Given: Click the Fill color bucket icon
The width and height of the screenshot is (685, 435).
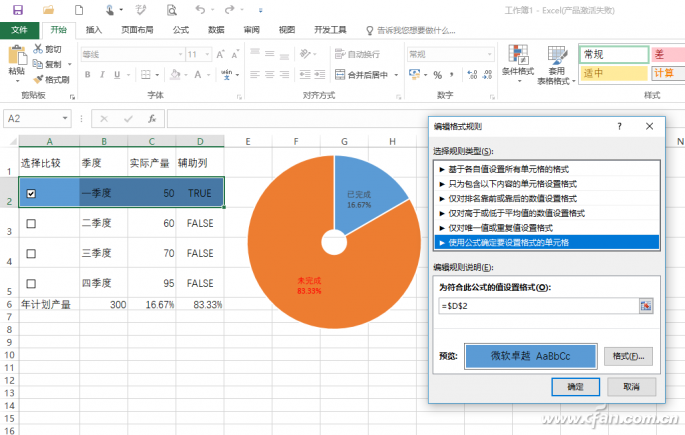Looking at the screenshot, I should pyautogui.click(x=175, y=75).
